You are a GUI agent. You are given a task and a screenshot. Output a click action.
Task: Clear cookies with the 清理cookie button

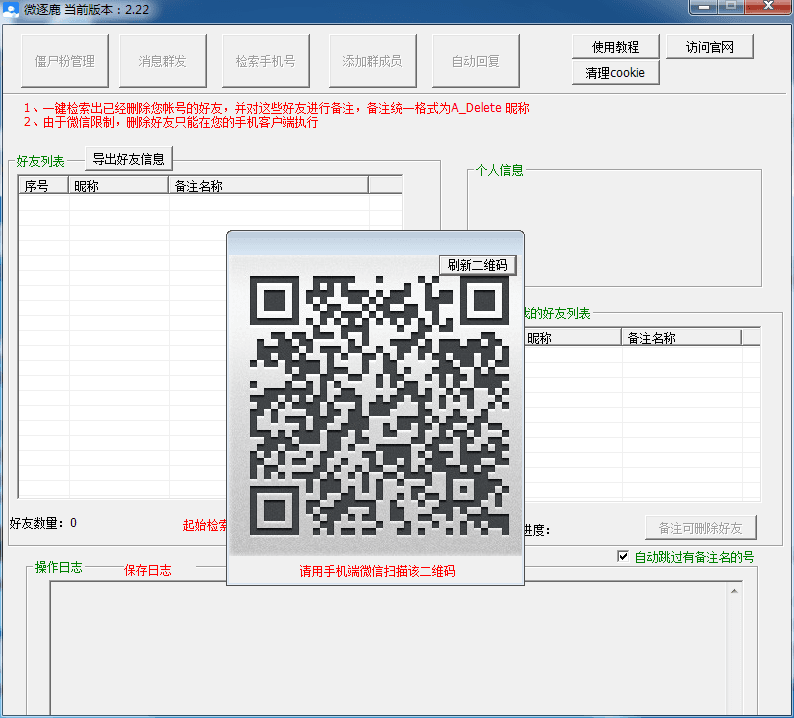point(615,73)
